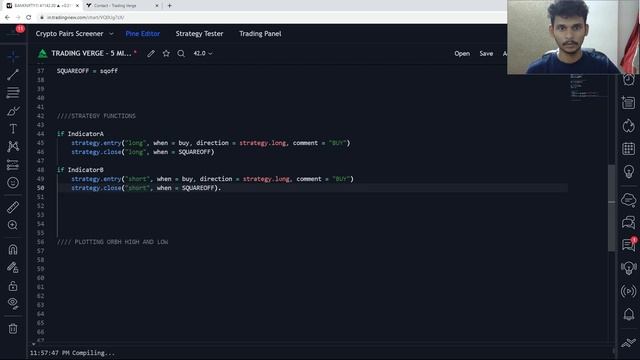
Task: Select the crosshair cursor tool
Action: [x=13, y=56]
